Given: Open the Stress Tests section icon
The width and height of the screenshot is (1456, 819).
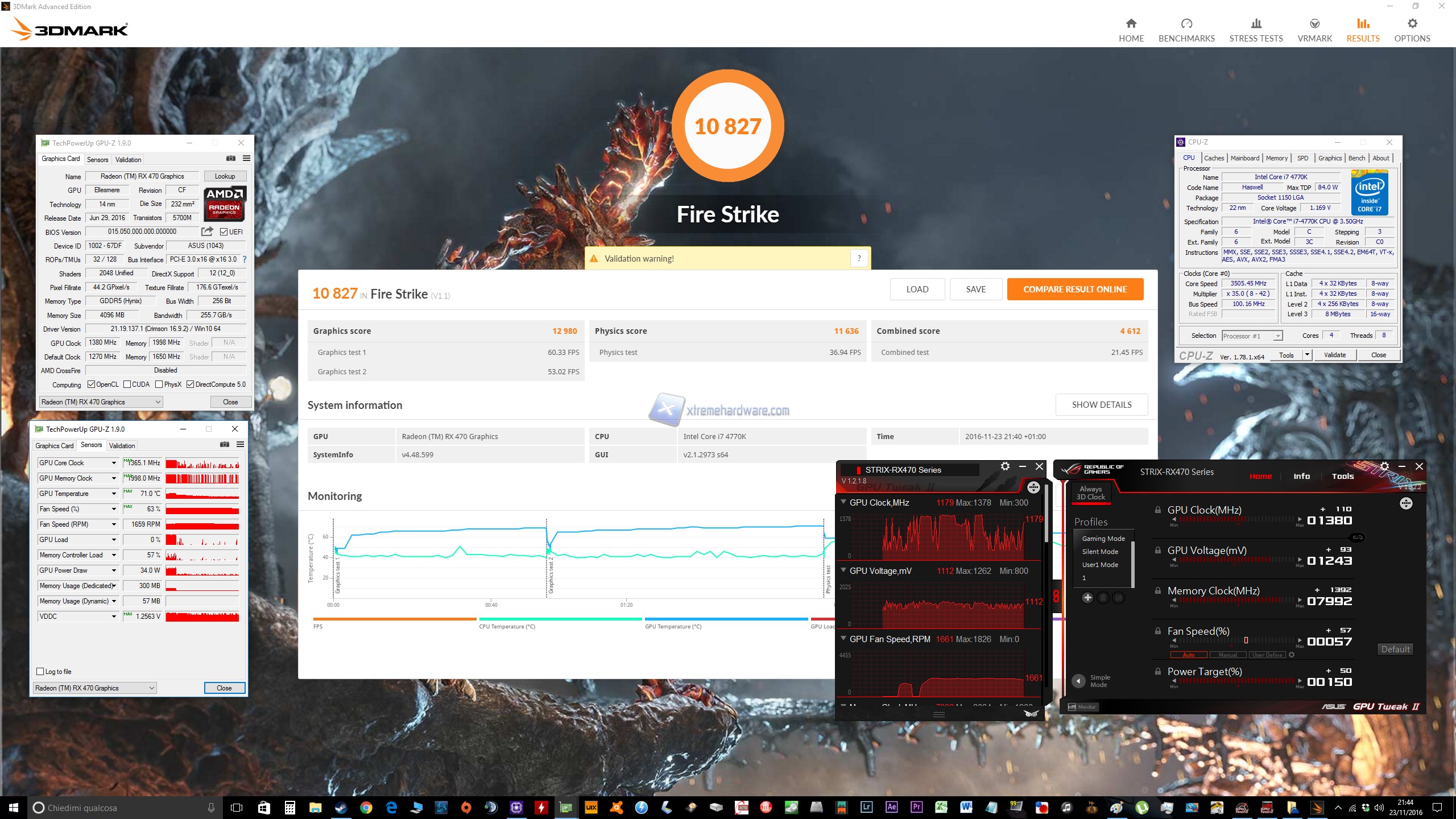Looking at the screenshot, I should (1256, 23).
